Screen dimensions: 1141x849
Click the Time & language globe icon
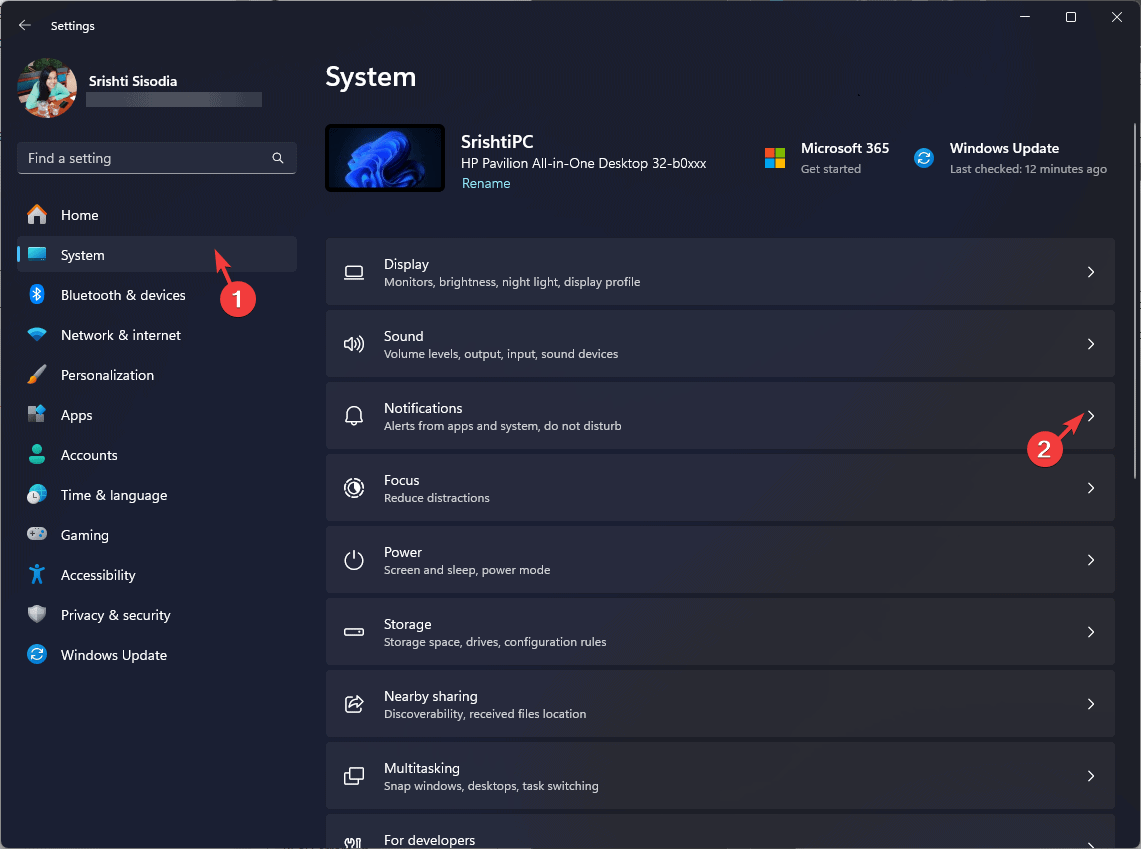coord(37,495)
